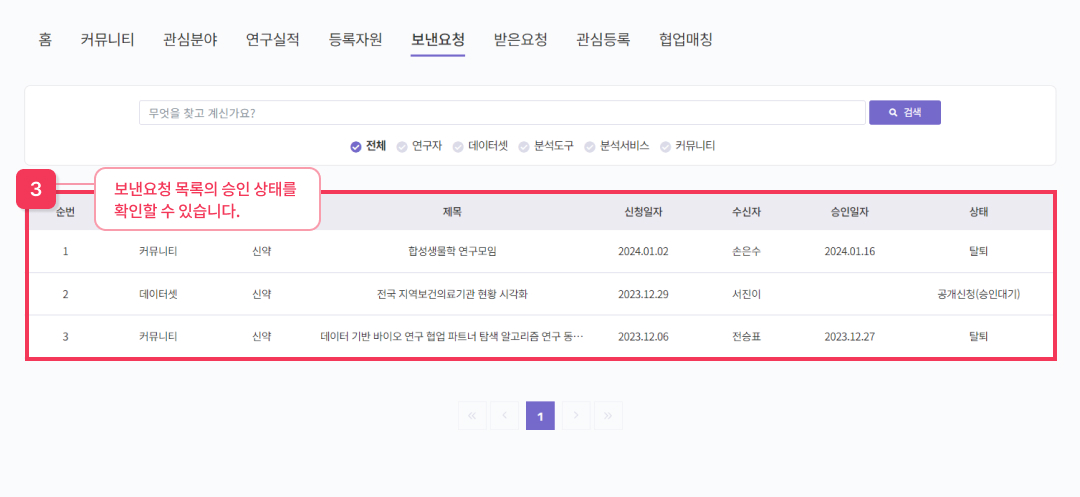1080x497 pixels.
Task: Open 전국 지역보건의료기관 현황 시각화 entry
Action: (x=453, y=295)
